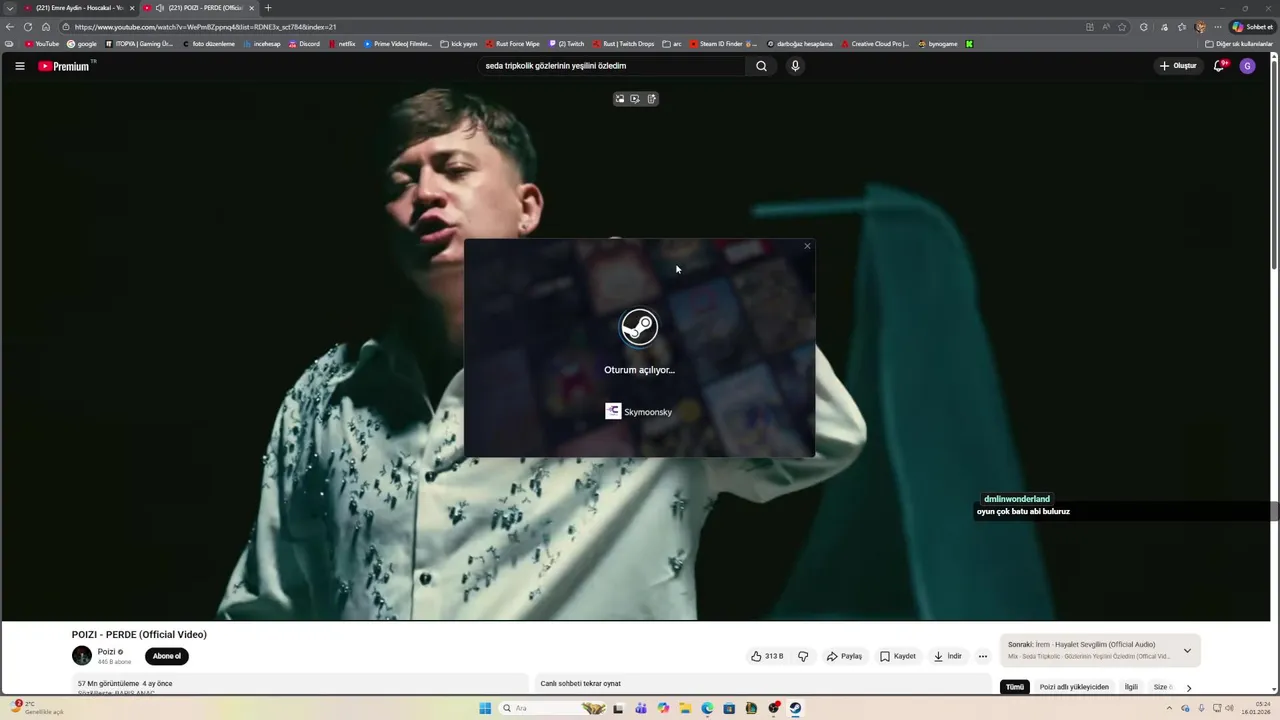Click the Skymoonsky avatar in Steam dialog
This screenshot has width=1280, height=720.
click(x=613, y=411)
